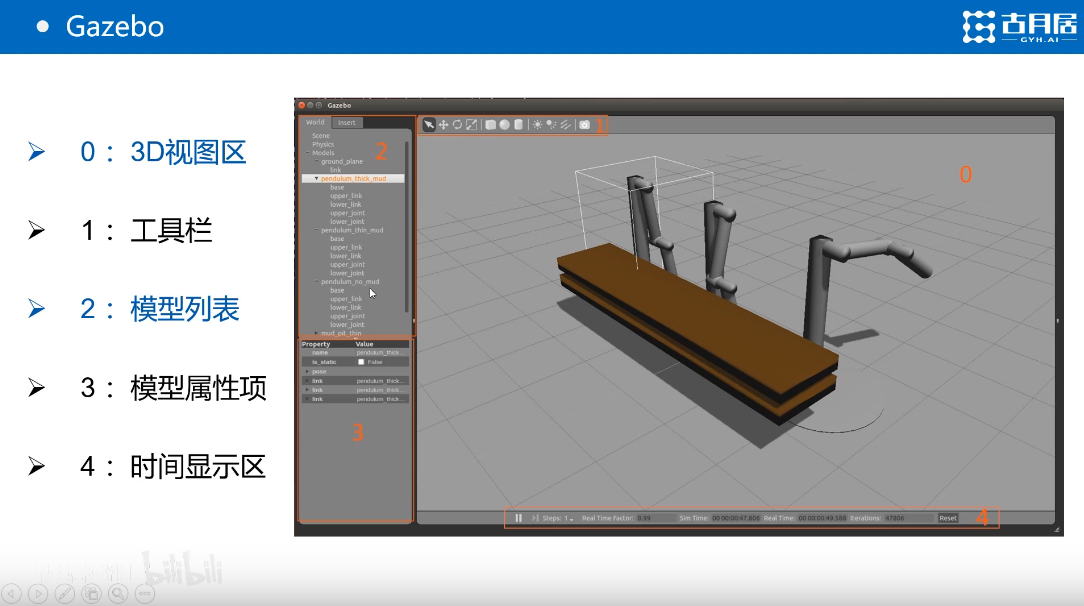
Task: Take a screenshot with the camera icon
Action: click(x=585, y=124)
